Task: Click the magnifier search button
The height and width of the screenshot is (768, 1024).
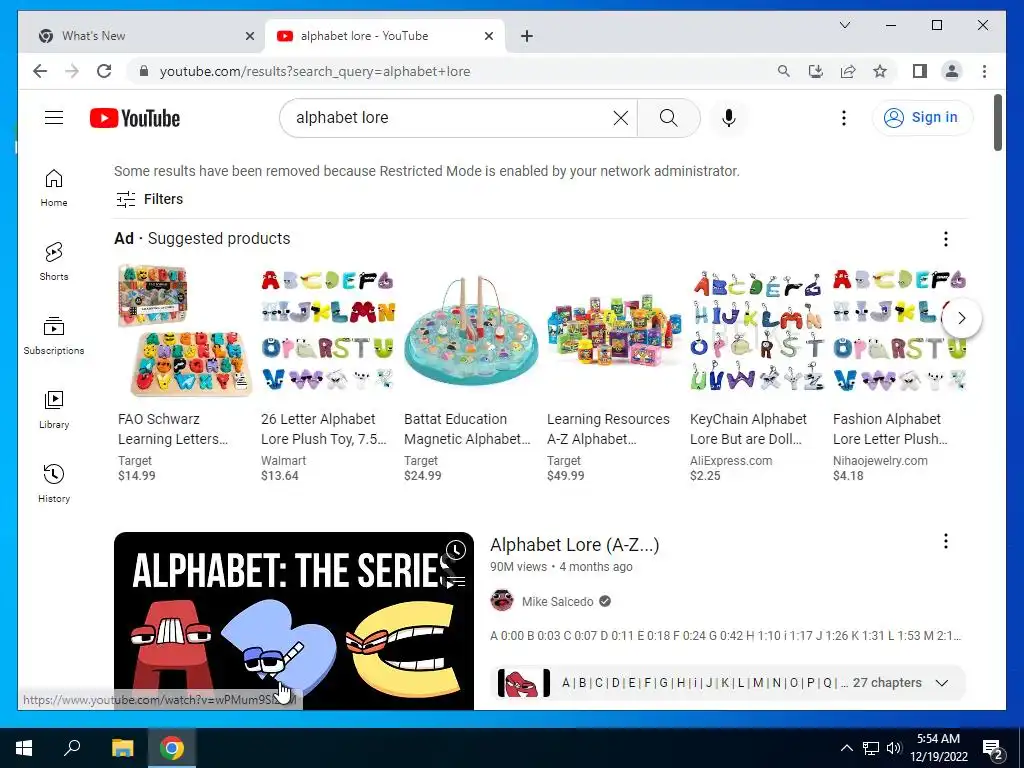Action: click(x=668, y=118)
